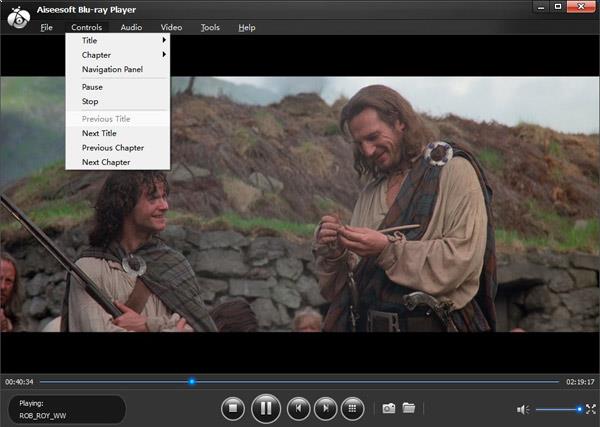
Task: Mute audio via the speaker icon
Action: click(523, 410)
